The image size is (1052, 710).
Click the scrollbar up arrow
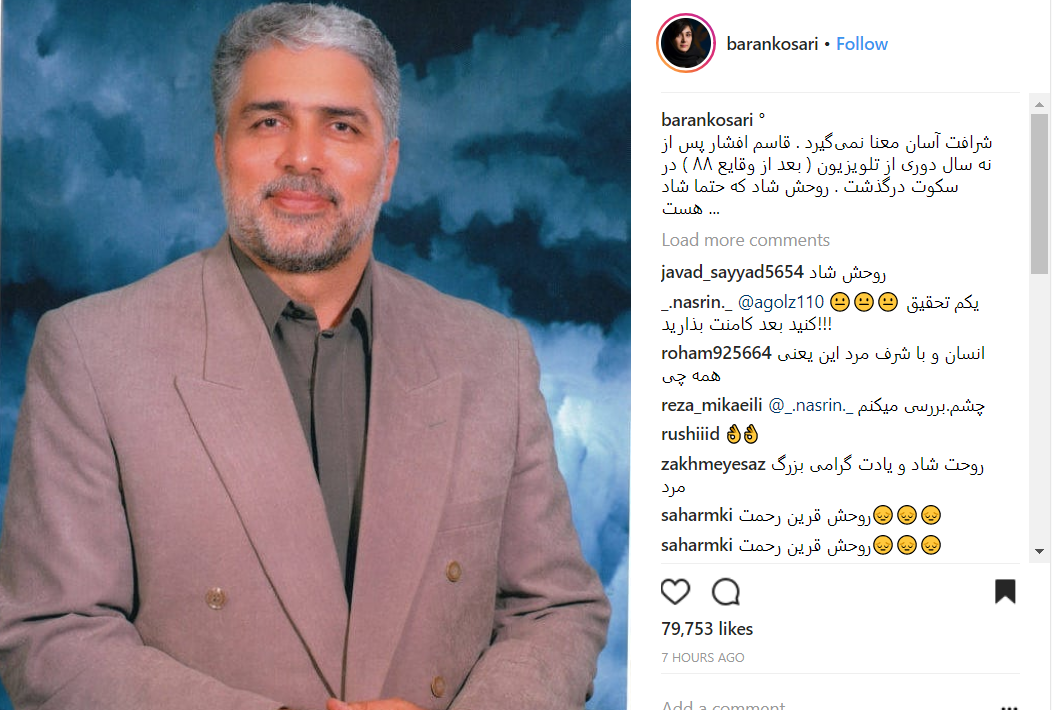[1039, 105]
